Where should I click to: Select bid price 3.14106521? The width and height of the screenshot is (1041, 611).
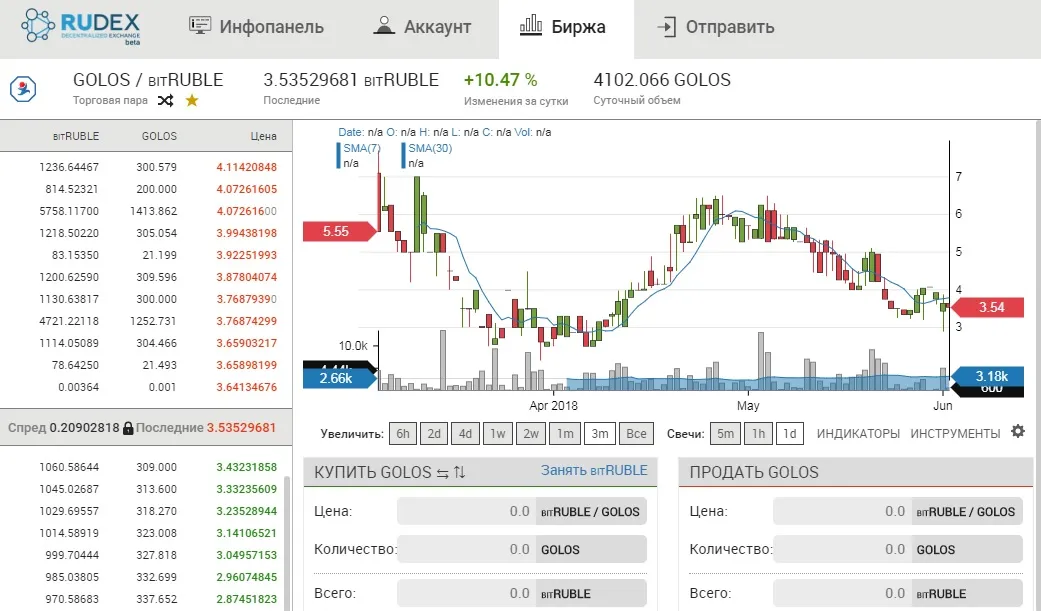click(x=246, y=533)
